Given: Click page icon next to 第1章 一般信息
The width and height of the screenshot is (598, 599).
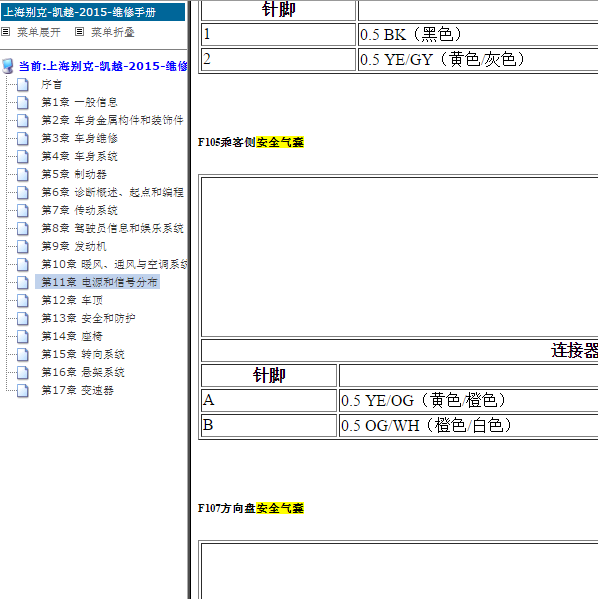Looking at the screenshot, I should (23, 102).
